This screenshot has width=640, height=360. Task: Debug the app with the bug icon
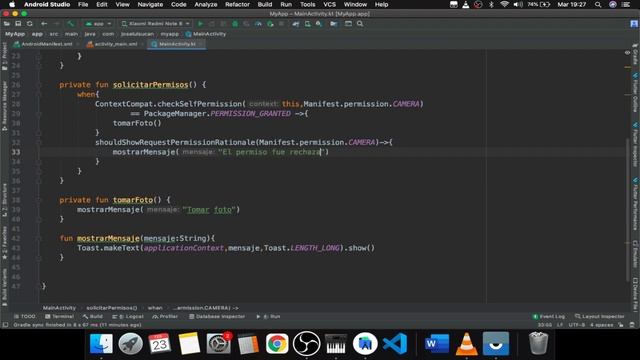235,24
